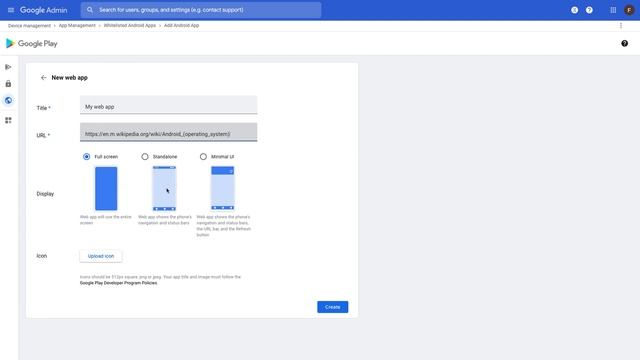Open the three-dot more options menu

click(x=621, y=25)
